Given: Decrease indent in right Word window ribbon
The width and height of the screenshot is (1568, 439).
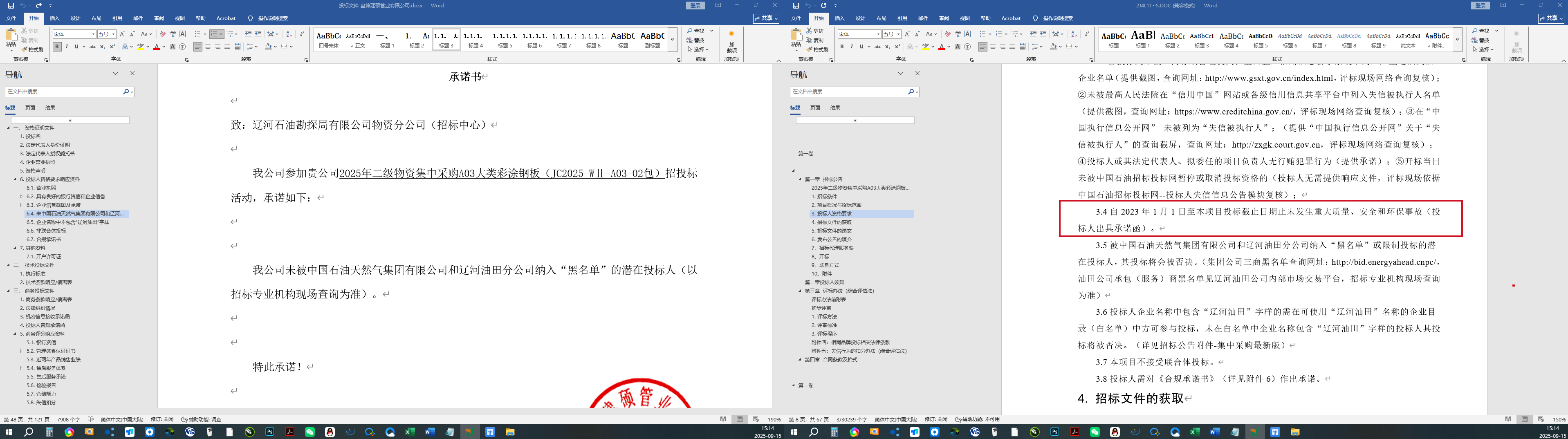Looking at the screenshot, I should 1033,34.
